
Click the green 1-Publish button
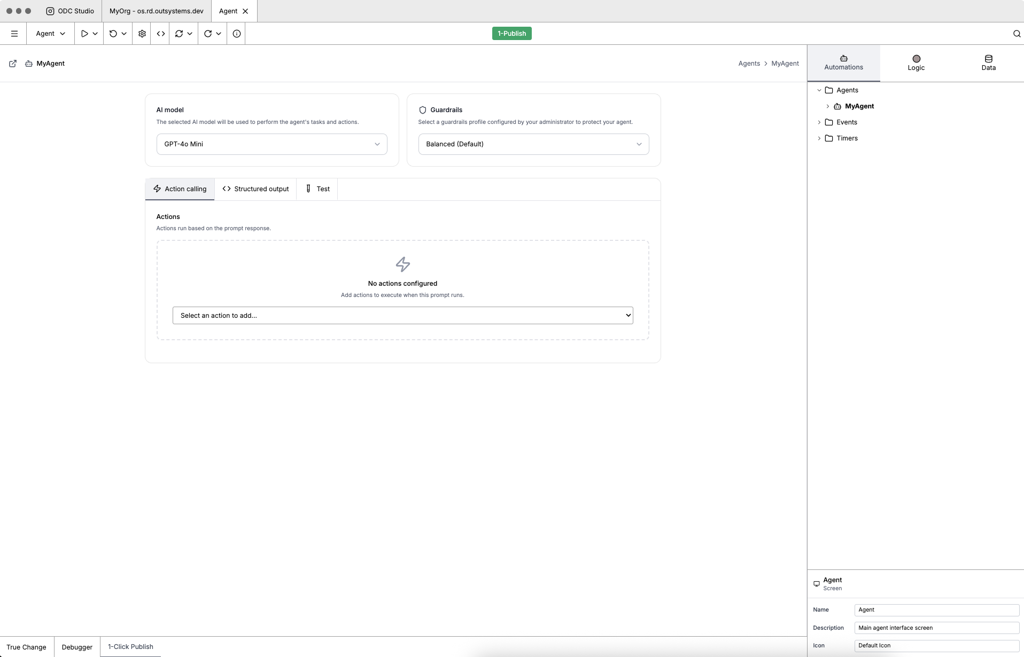coord(511,33)
